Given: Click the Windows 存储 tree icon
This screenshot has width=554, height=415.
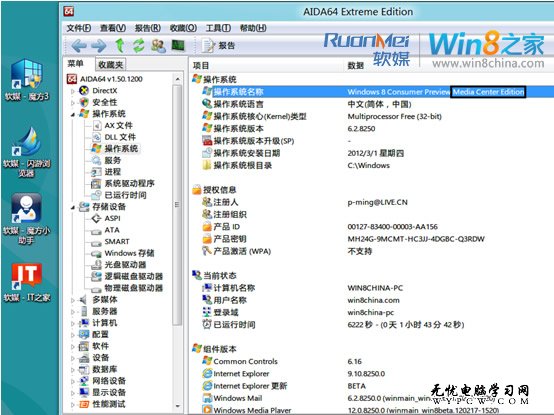Looking at the screenshot, I should pos(96,254).
